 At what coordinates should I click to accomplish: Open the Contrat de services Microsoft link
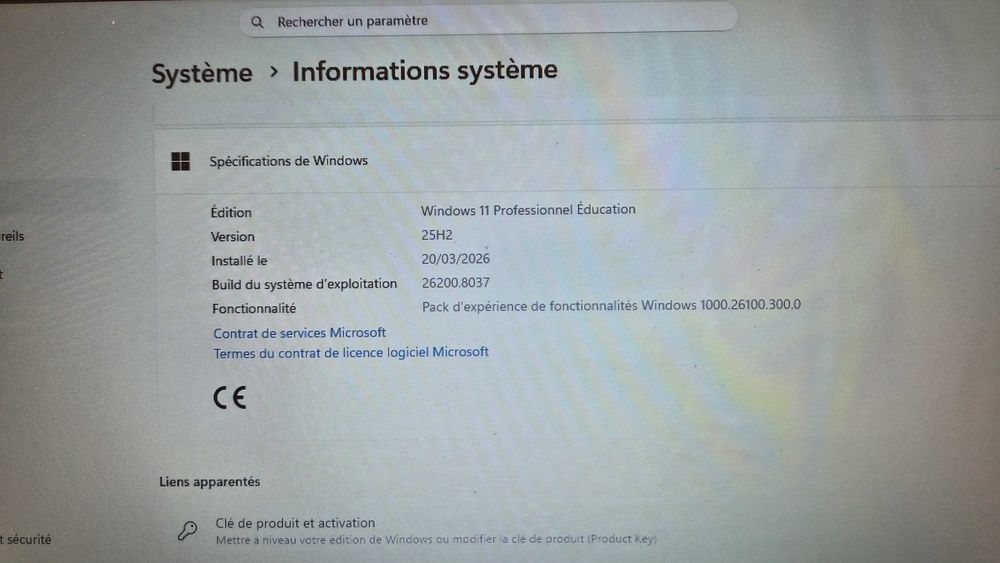pyautogui.click(x=299, y=333)
